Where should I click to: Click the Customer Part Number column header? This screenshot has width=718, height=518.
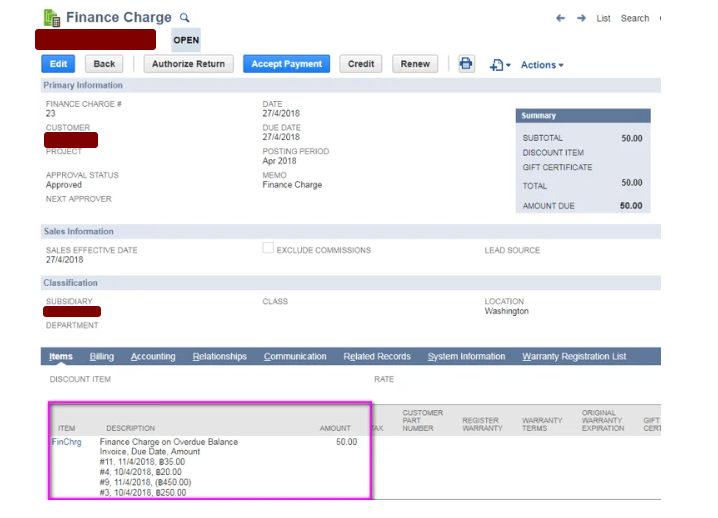[423, 420]
